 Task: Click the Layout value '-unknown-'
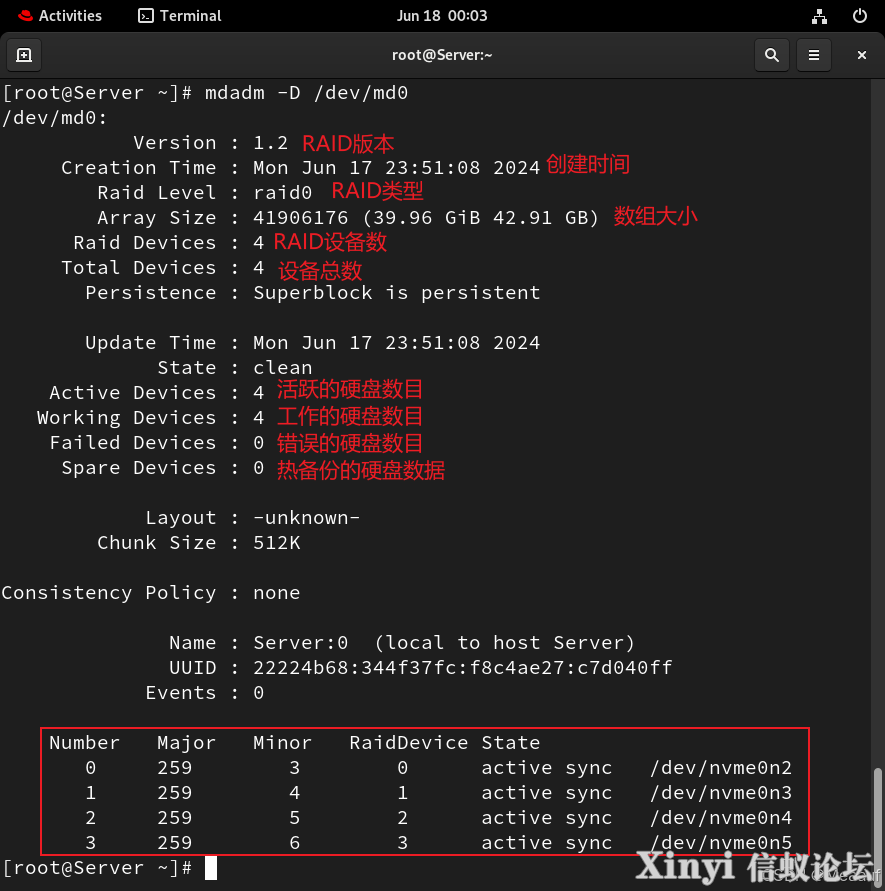coord(306,518)
